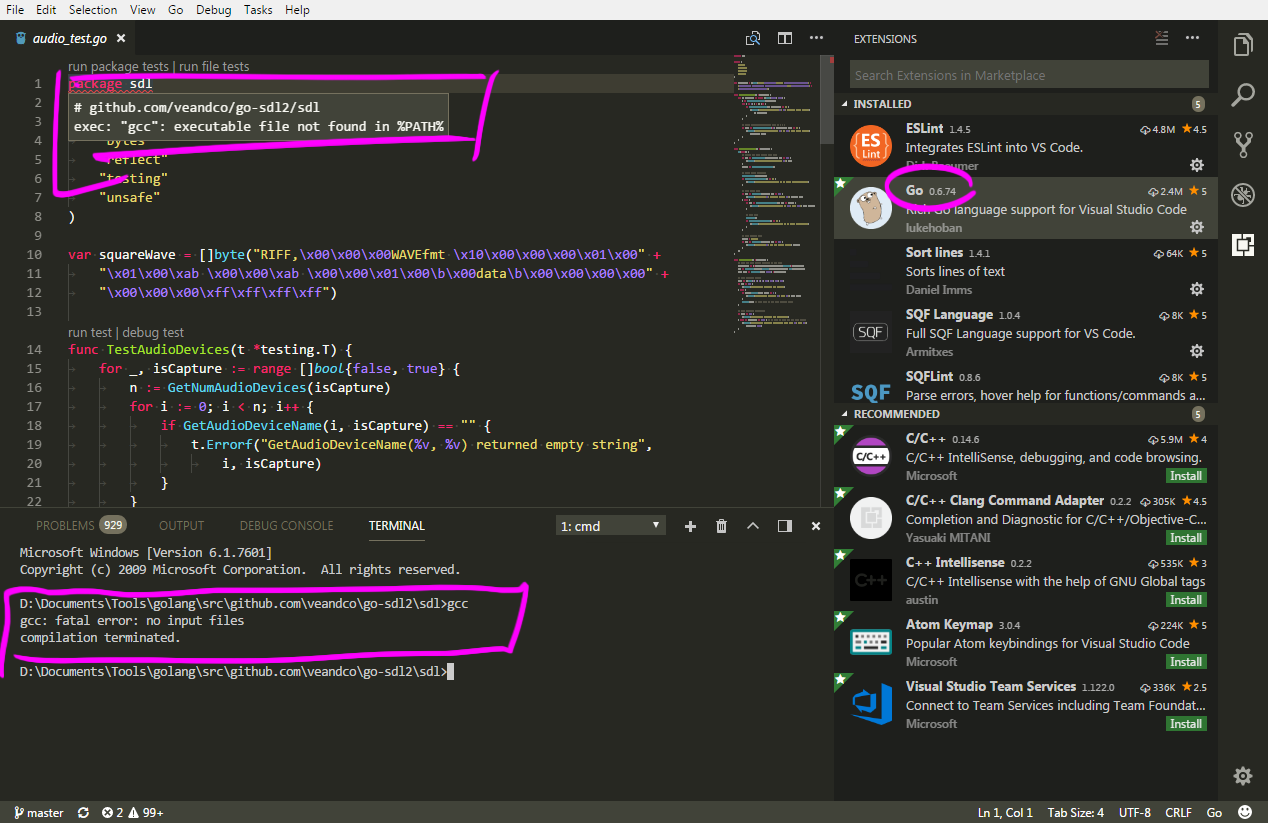Click 'run file tests' code lens
Viewport: 1268px width, 823px height.
(214, 67)
